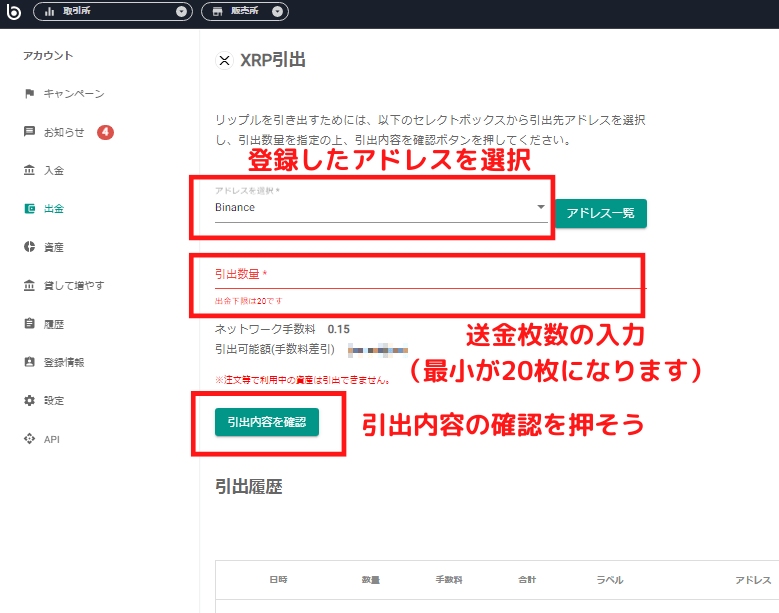Open 貸して増やす menu item
Image resolution: width=779 pixels, height=613 pixels.
[73, 286]
